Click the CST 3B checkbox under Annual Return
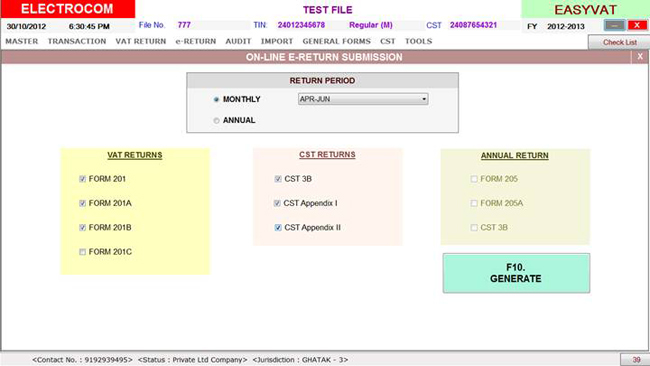 click(474, 228)
